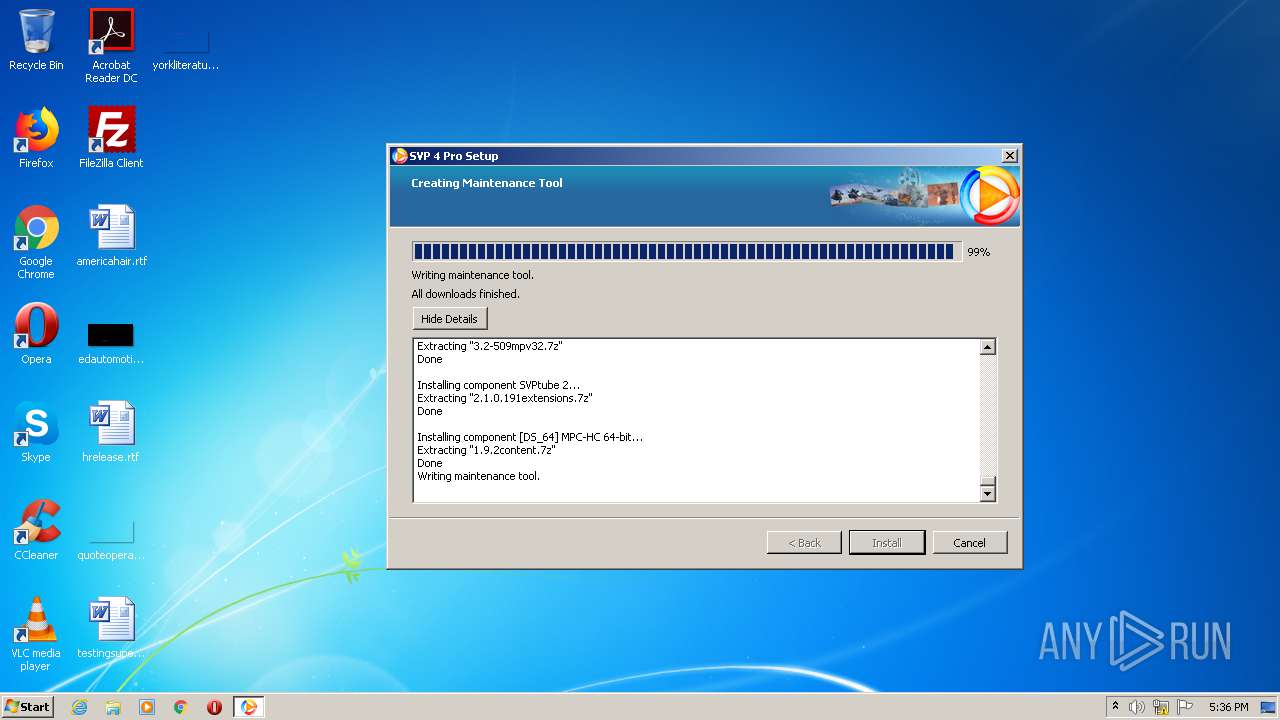The height and width of the screenshot is (720, 1280).
Task: Open the volume tray icon
Action: point(1137,707)
